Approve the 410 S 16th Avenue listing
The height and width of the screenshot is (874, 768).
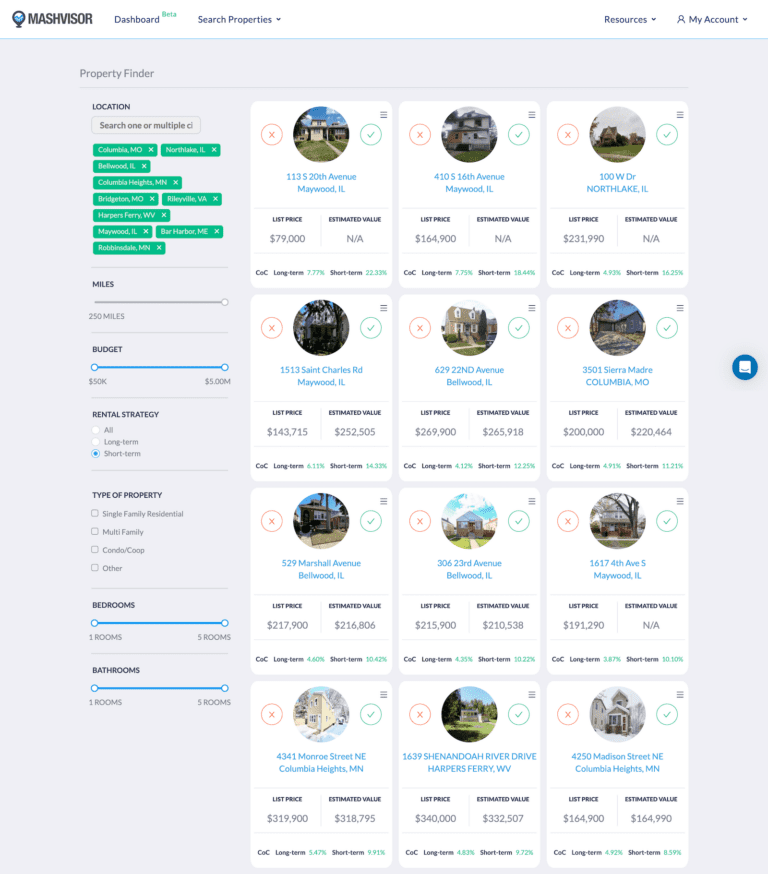[x=519, y=134]
